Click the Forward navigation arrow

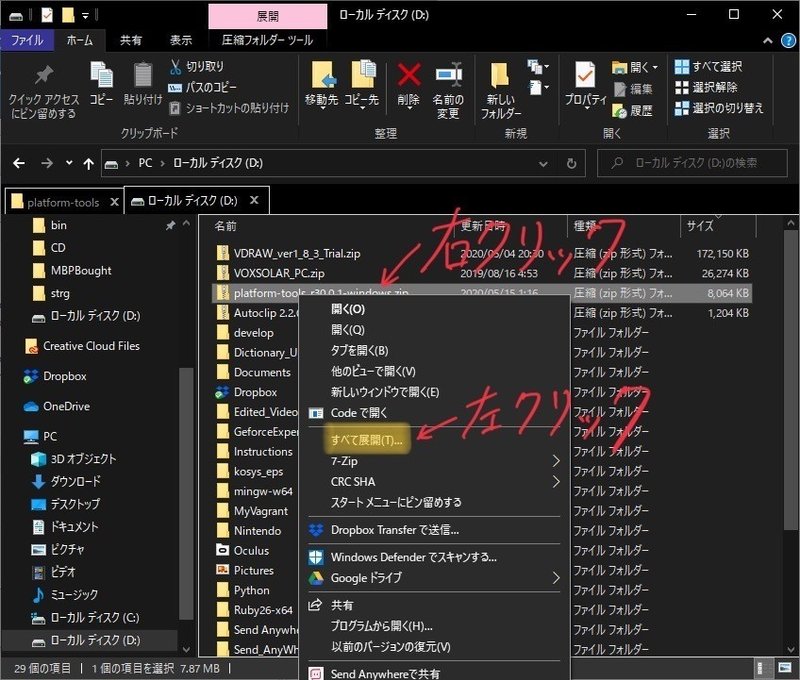coord(47,163)
